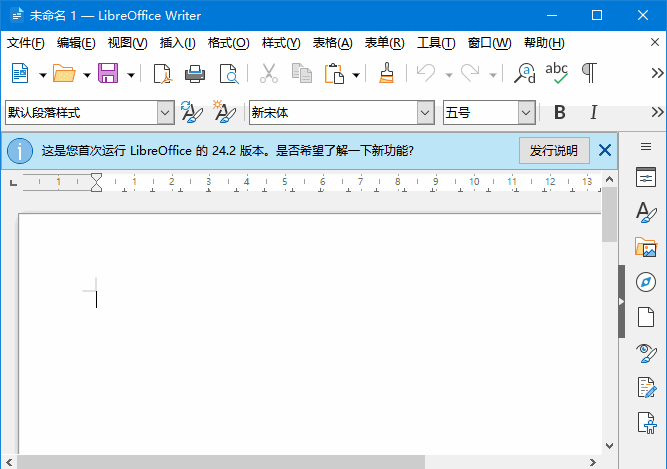667x469 pixels.
Task: Open the Paste special dropdown arrow
Action: 356,75
